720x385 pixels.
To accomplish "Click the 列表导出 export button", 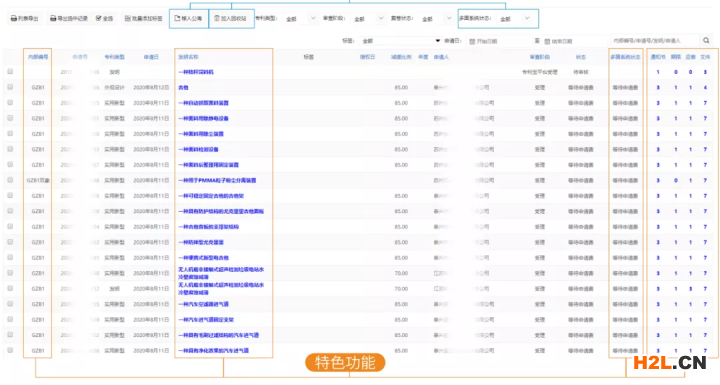I will tap(25, 18).
